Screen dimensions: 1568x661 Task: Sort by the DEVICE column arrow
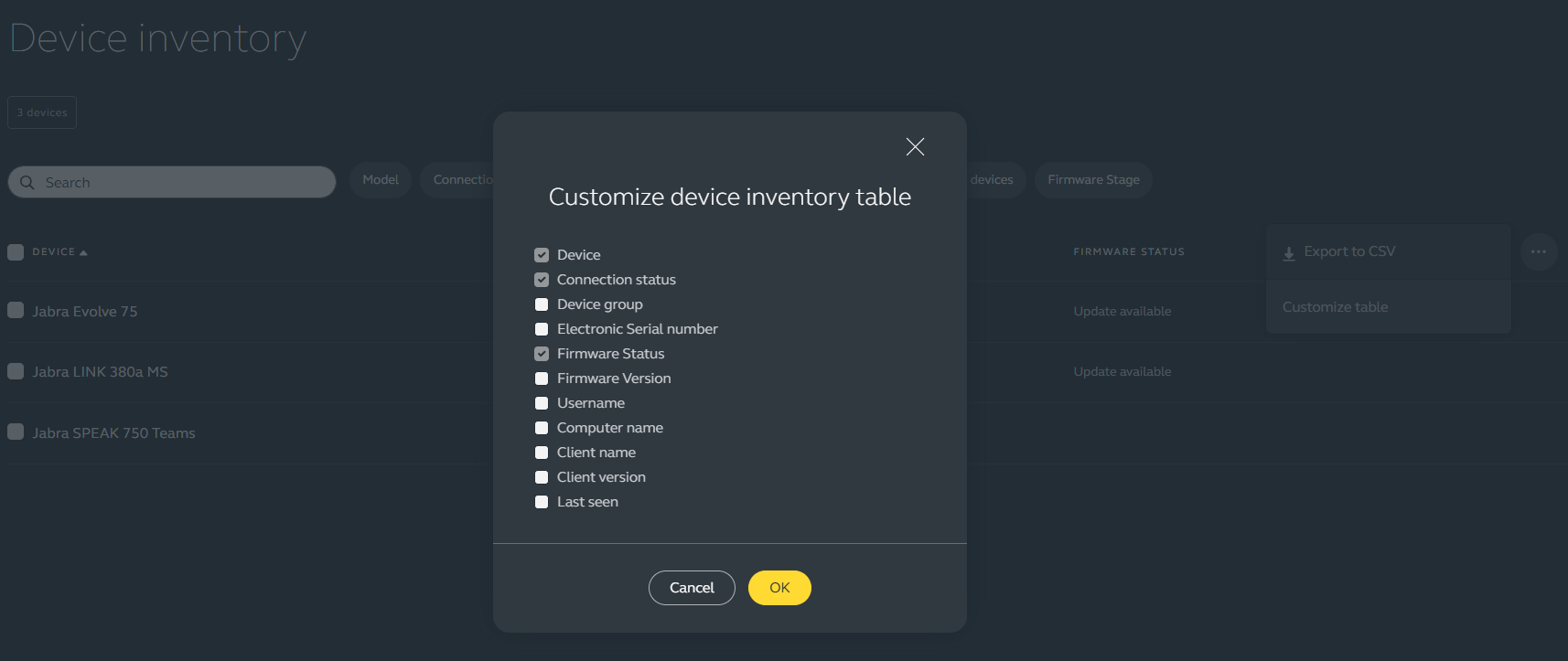point(83,252)
